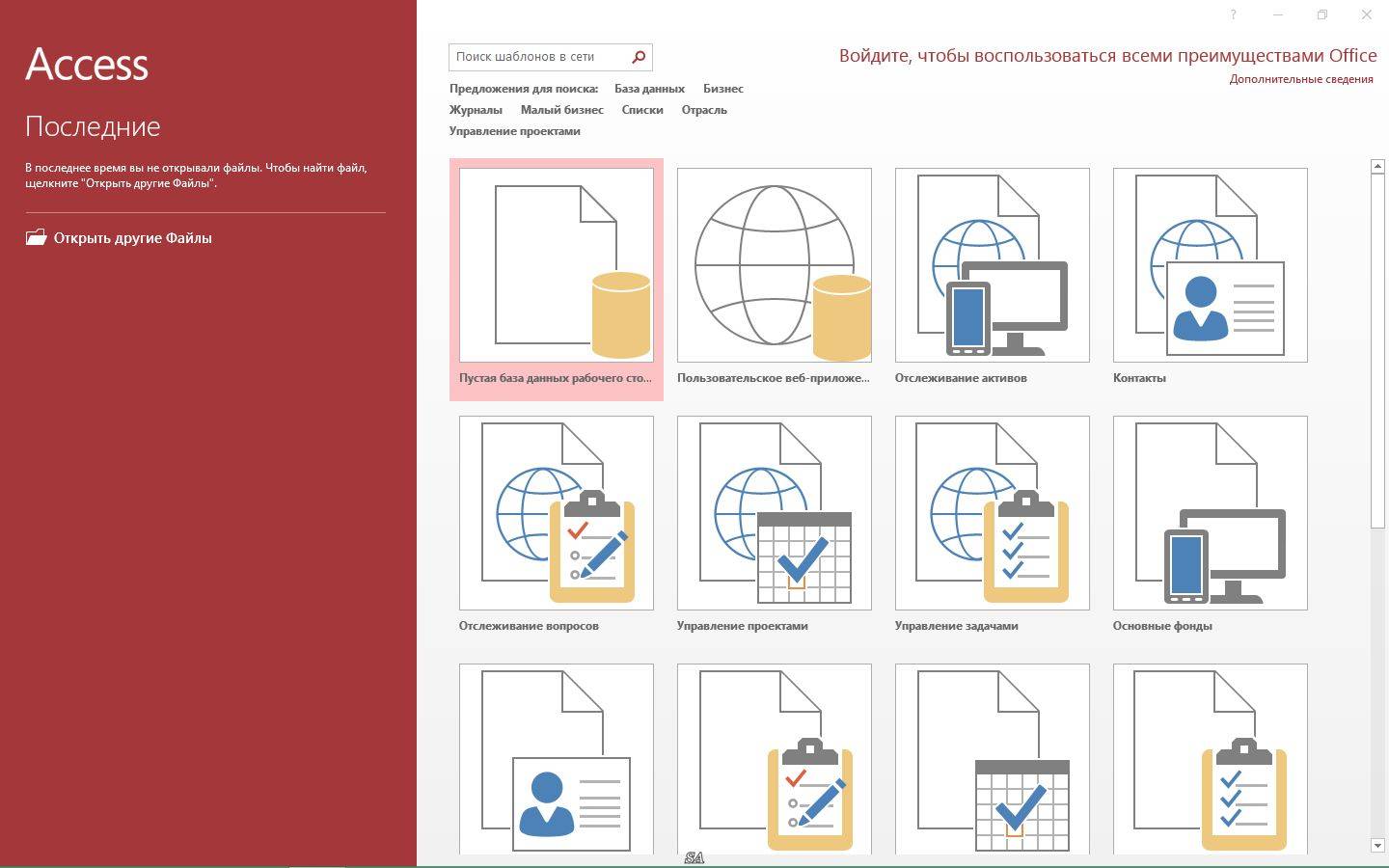Screen dimensions: 1389x868
Task: Pick the Списки search suggestion
Action: pyautogui.click(x=642, y=110)
